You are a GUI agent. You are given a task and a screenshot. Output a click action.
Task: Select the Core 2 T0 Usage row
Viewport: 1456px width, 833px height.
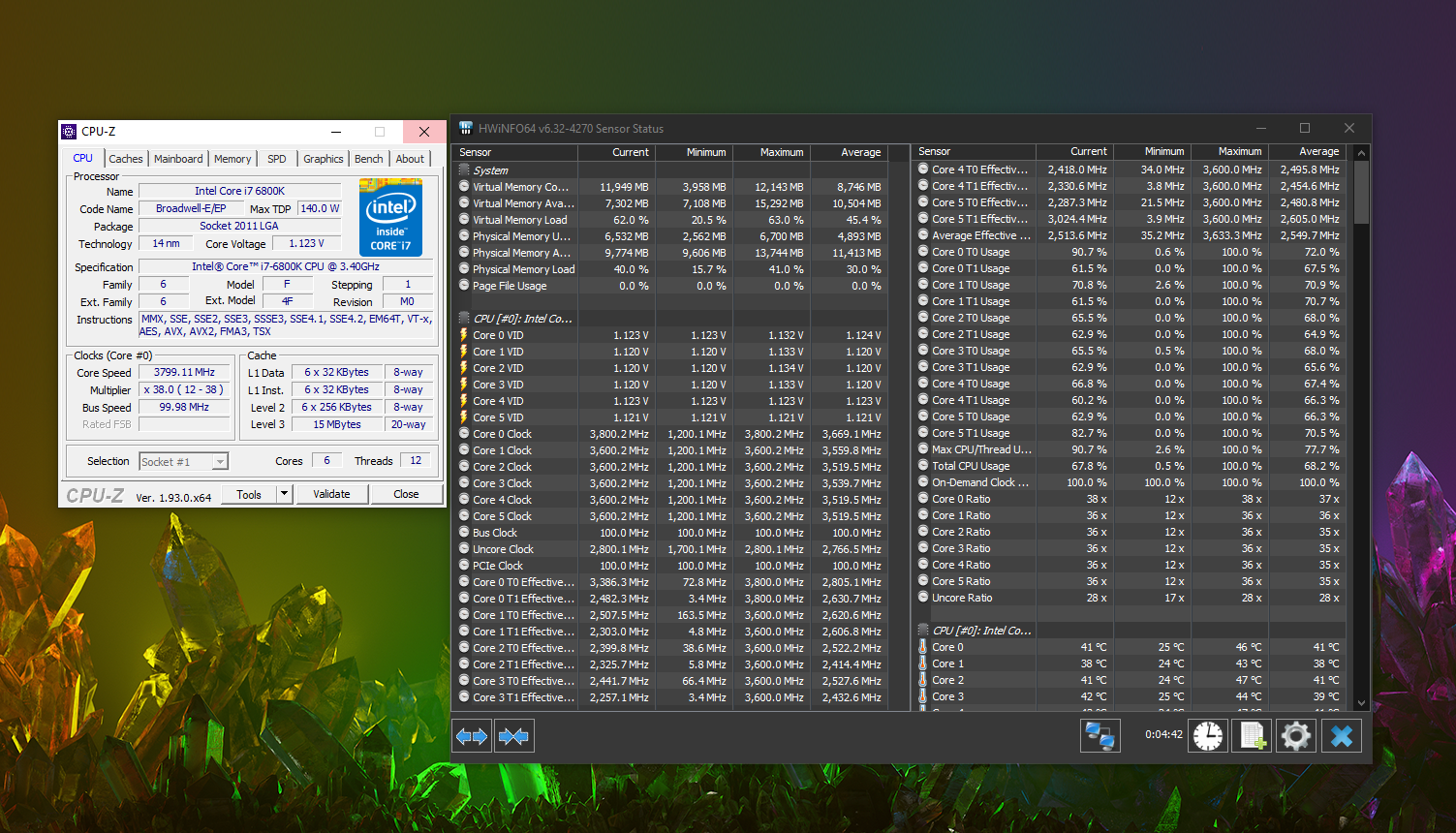pos(1131,318)
